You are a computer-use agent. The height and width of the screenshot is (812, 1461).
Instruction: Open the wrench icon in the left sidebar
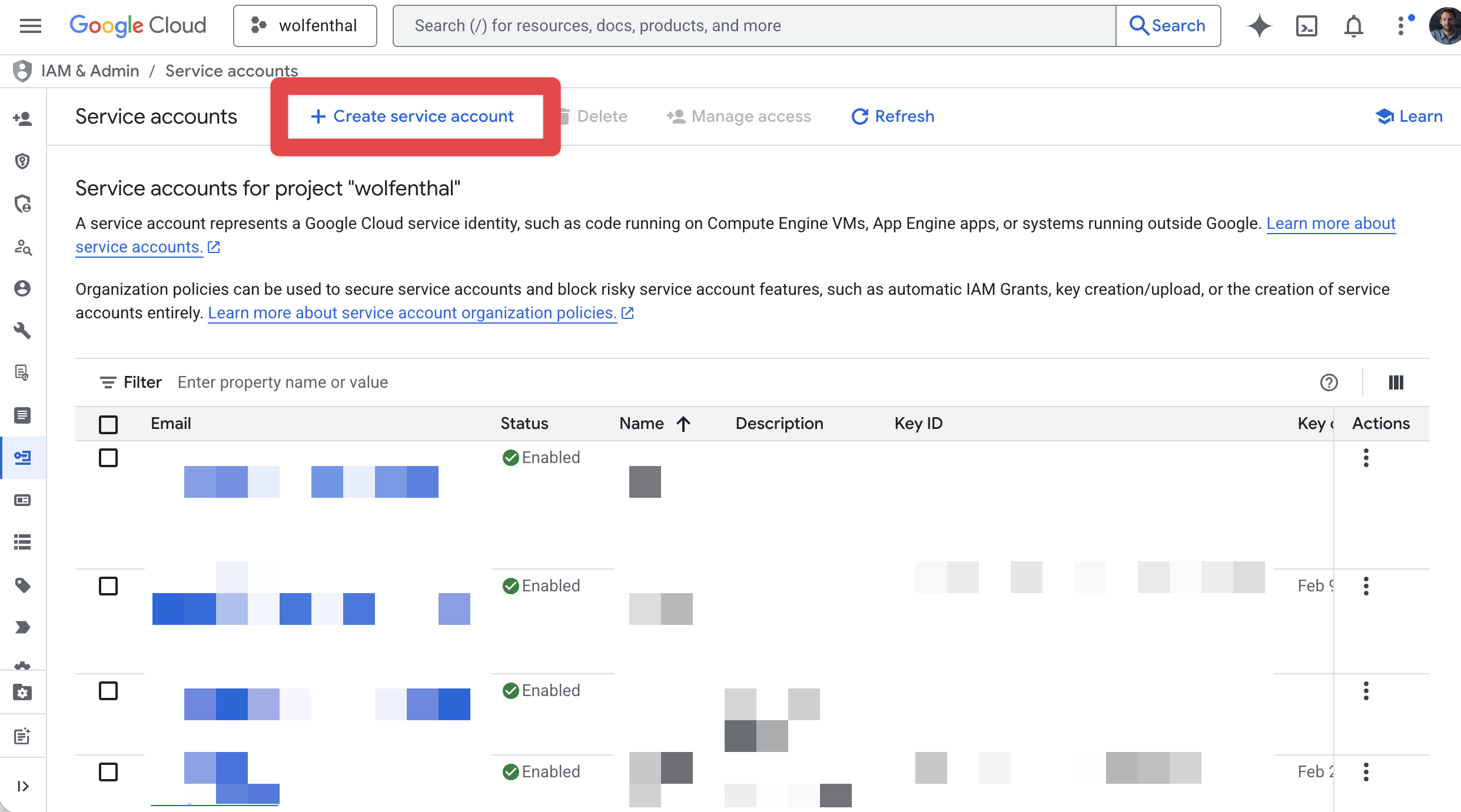tap(22, 331)
